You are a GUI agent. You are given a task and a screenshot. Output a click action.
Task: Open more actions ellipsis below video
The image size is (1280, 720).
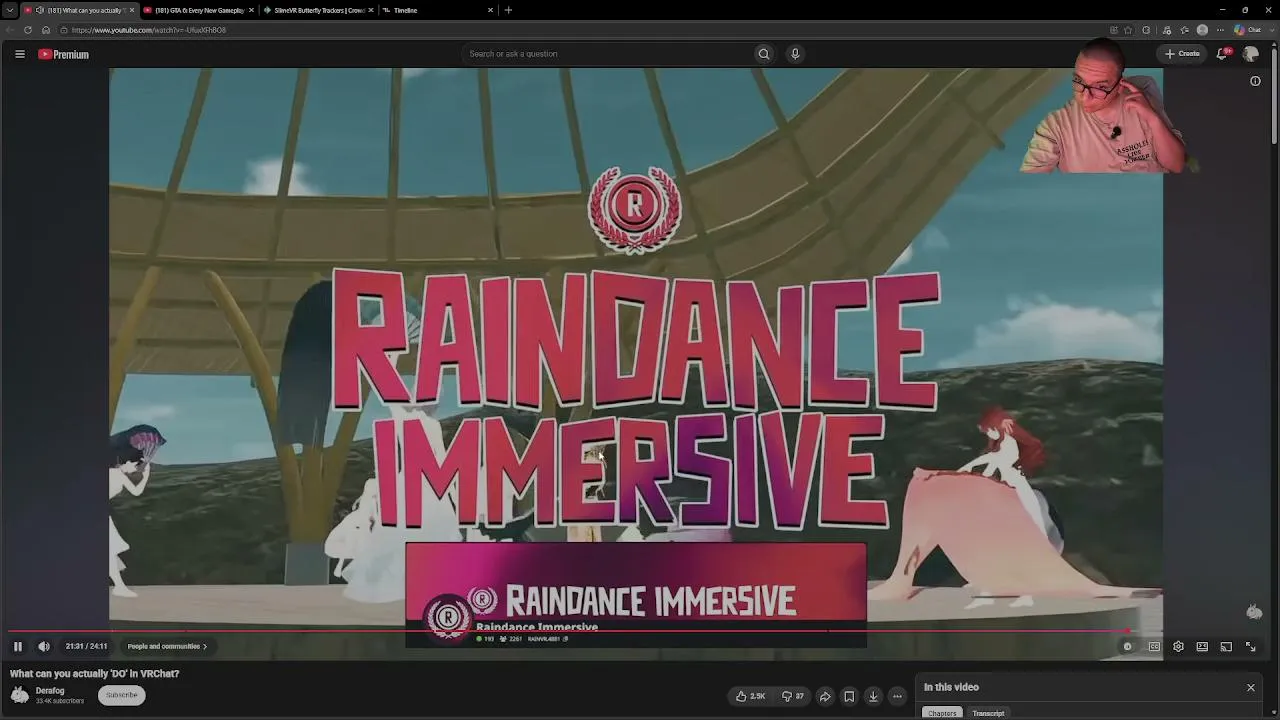tap(897, 696)
